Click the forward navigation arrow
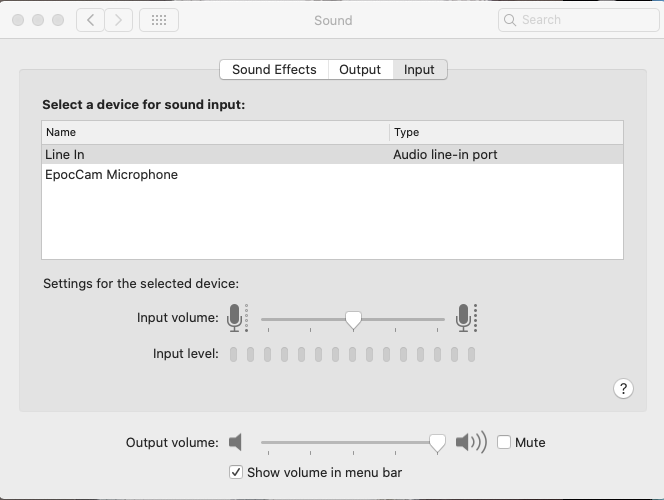 119,20
